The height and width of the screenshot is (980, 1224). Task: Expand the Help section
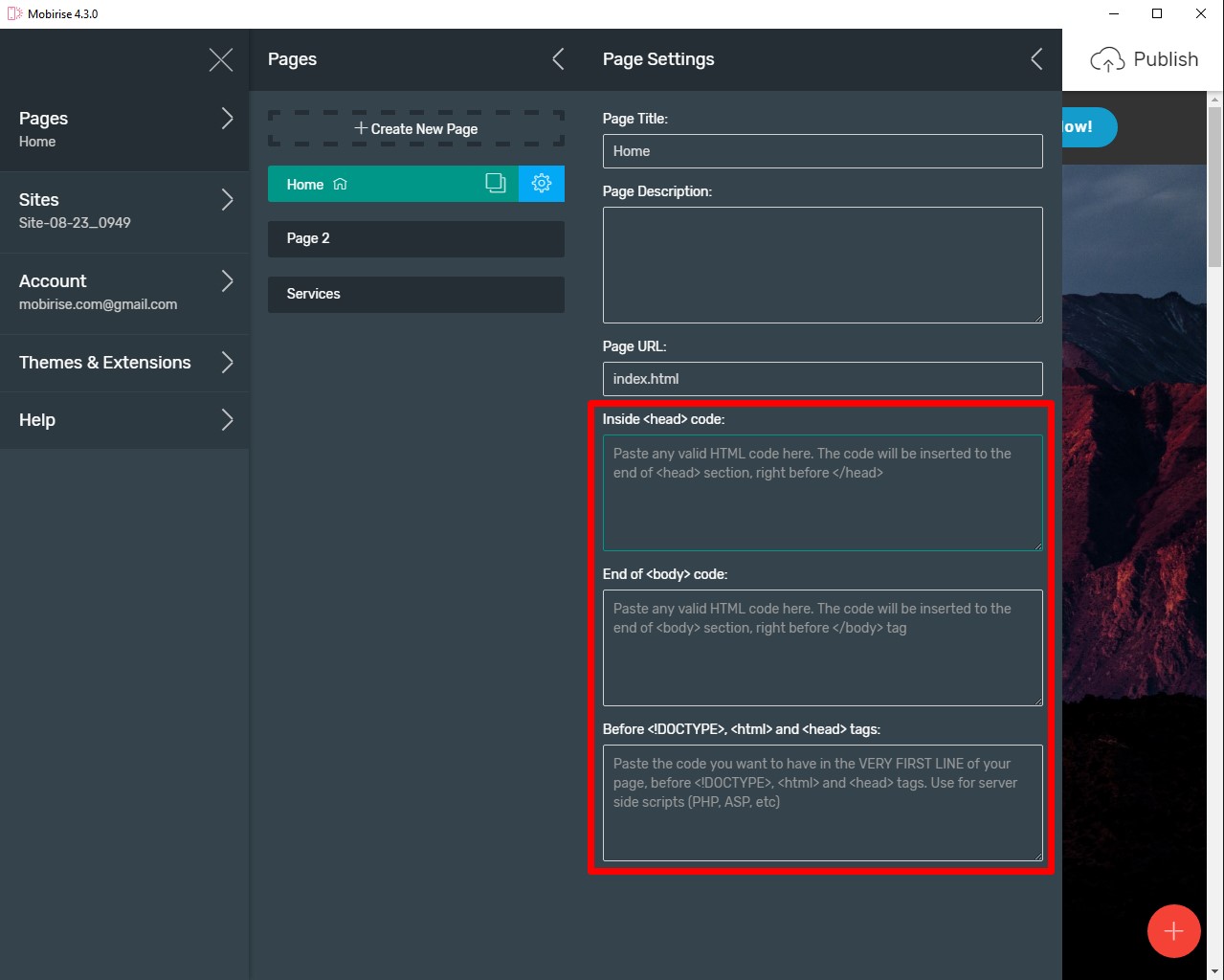pyautogui.click(x=124, y=420)
